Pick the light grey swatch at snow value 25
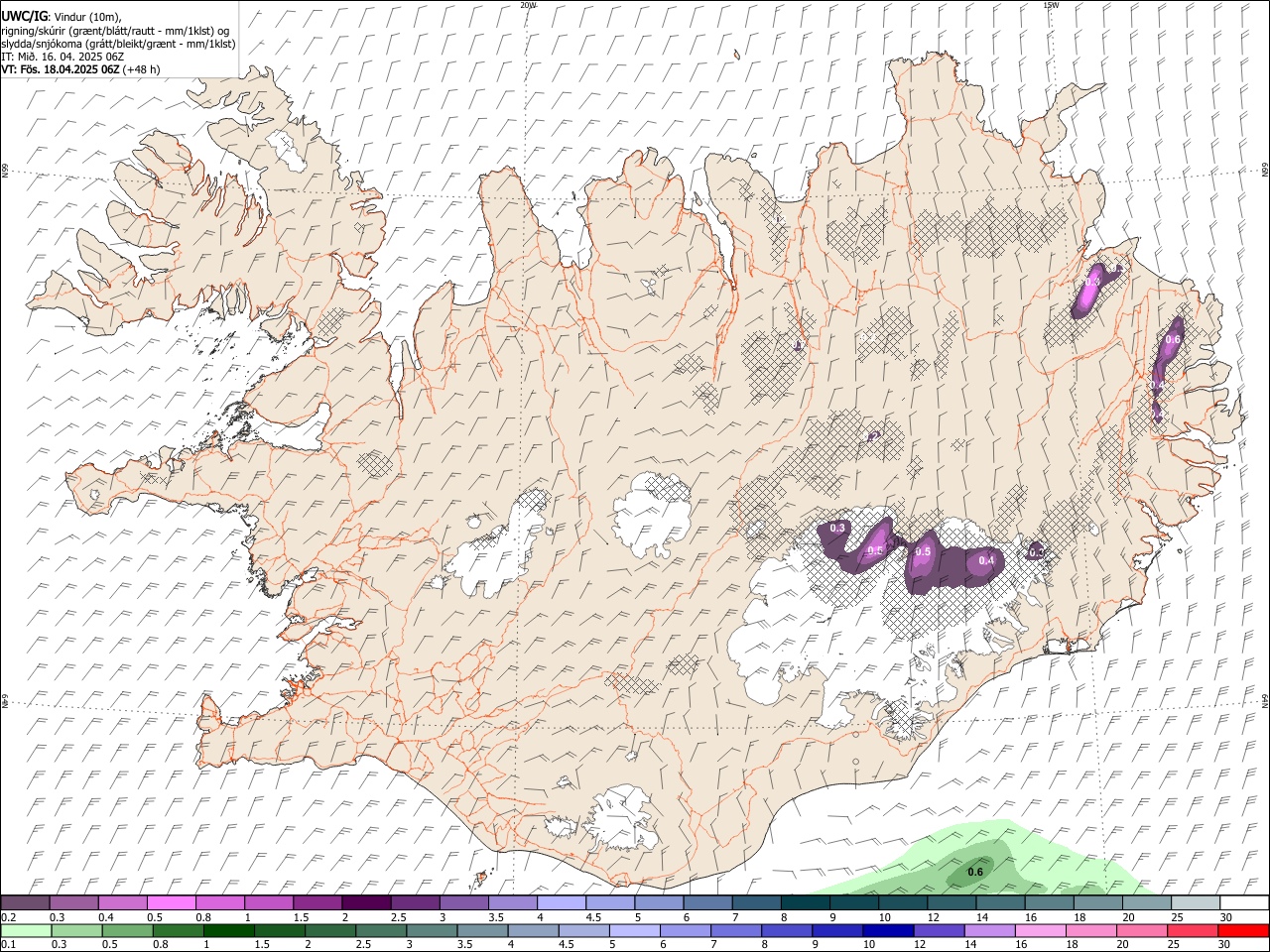 pos(1196,903)
